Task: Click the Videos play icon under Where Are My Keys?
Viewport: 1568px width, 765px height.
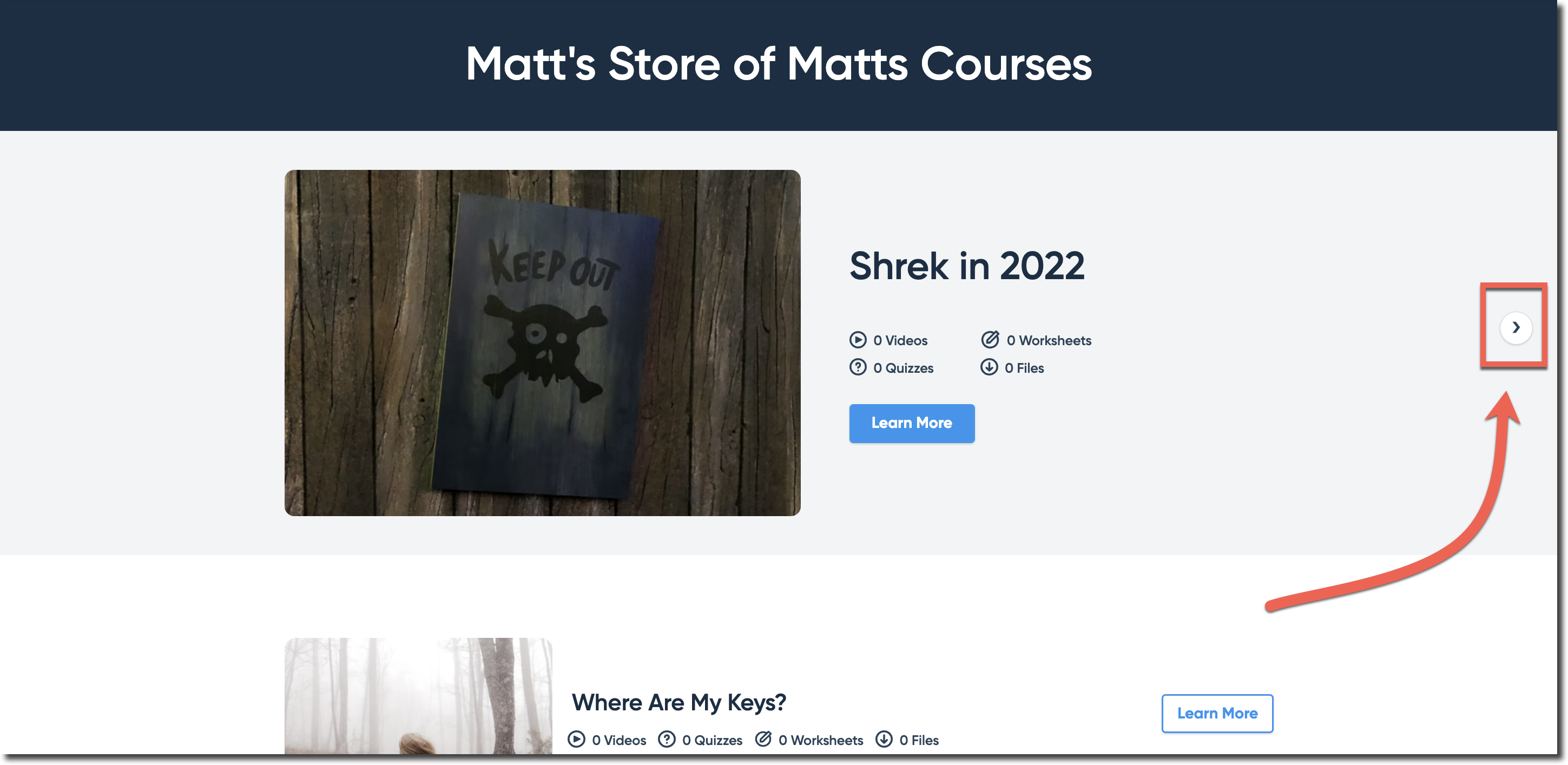Action: pos(576,739)
